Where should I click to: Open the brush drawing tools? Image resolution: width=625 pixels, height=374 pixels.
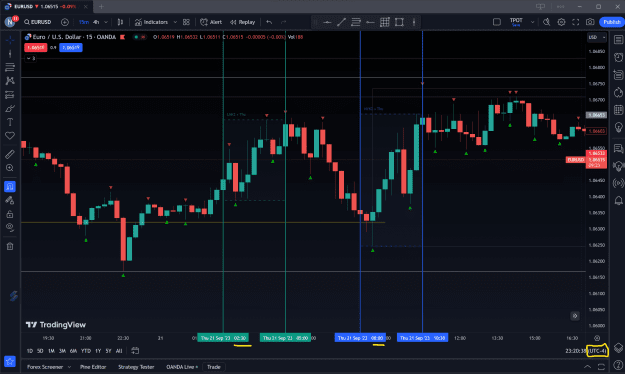[x=10, y=108]
